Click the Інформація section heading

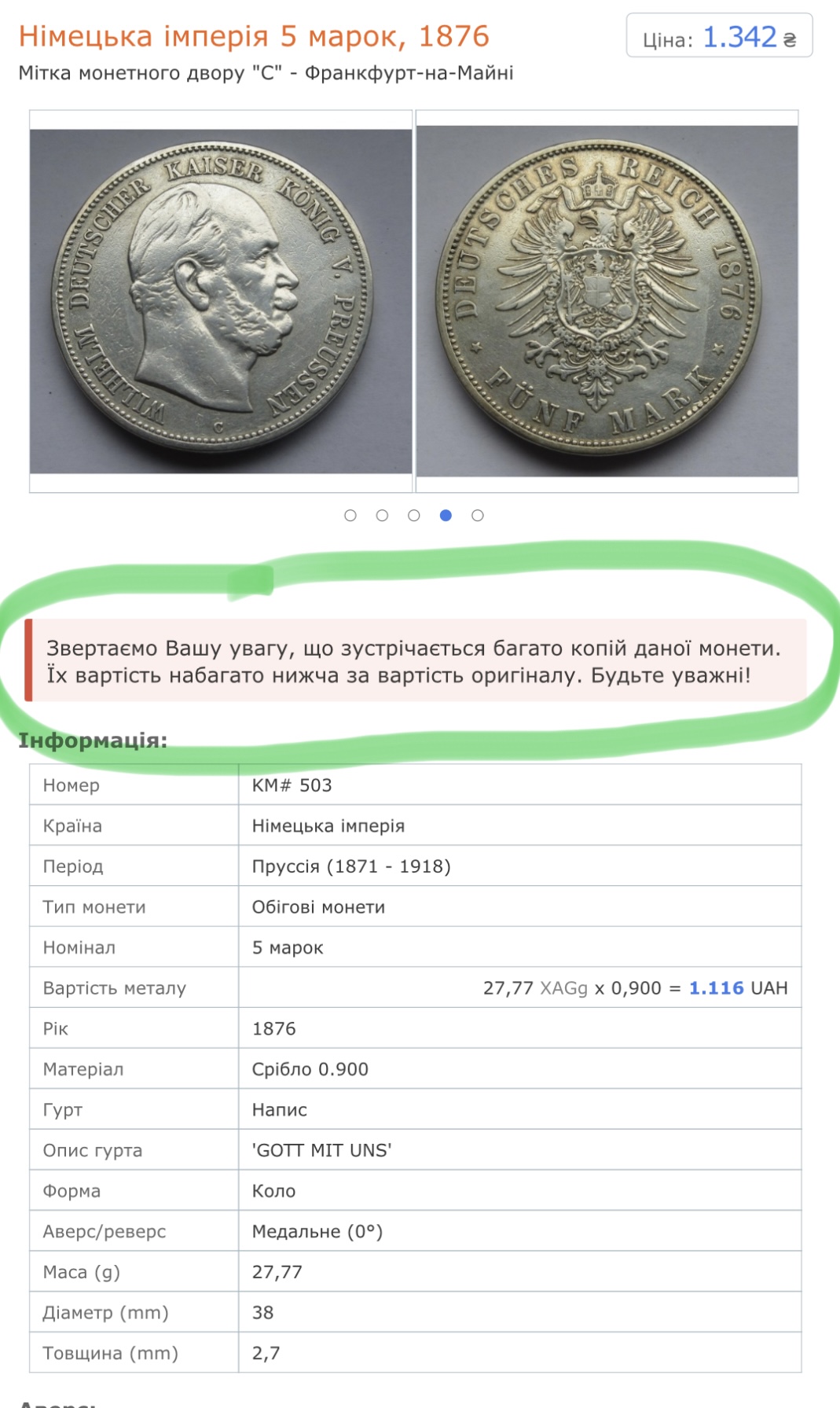click(93, 741)
